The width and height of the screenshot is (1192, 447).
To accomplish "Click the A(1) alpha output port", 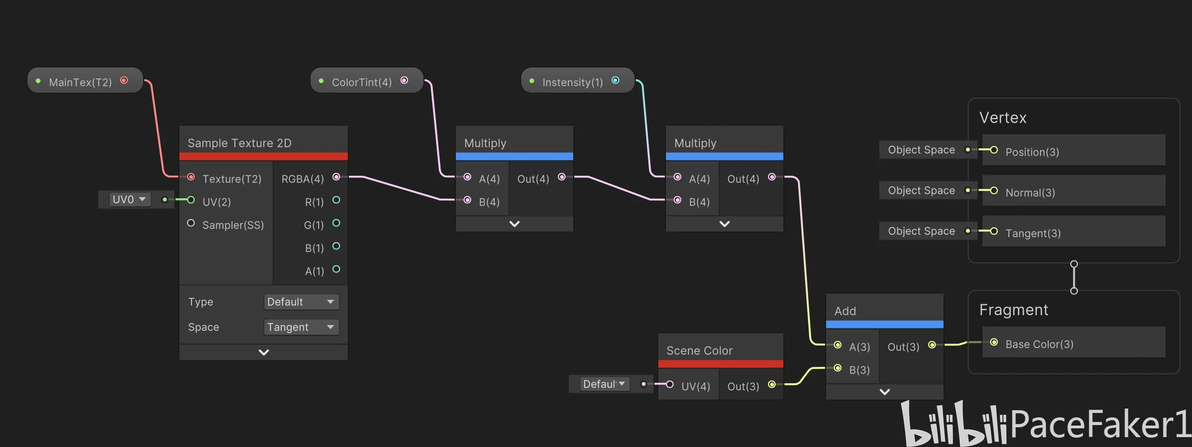I will (x=336, y=269).
